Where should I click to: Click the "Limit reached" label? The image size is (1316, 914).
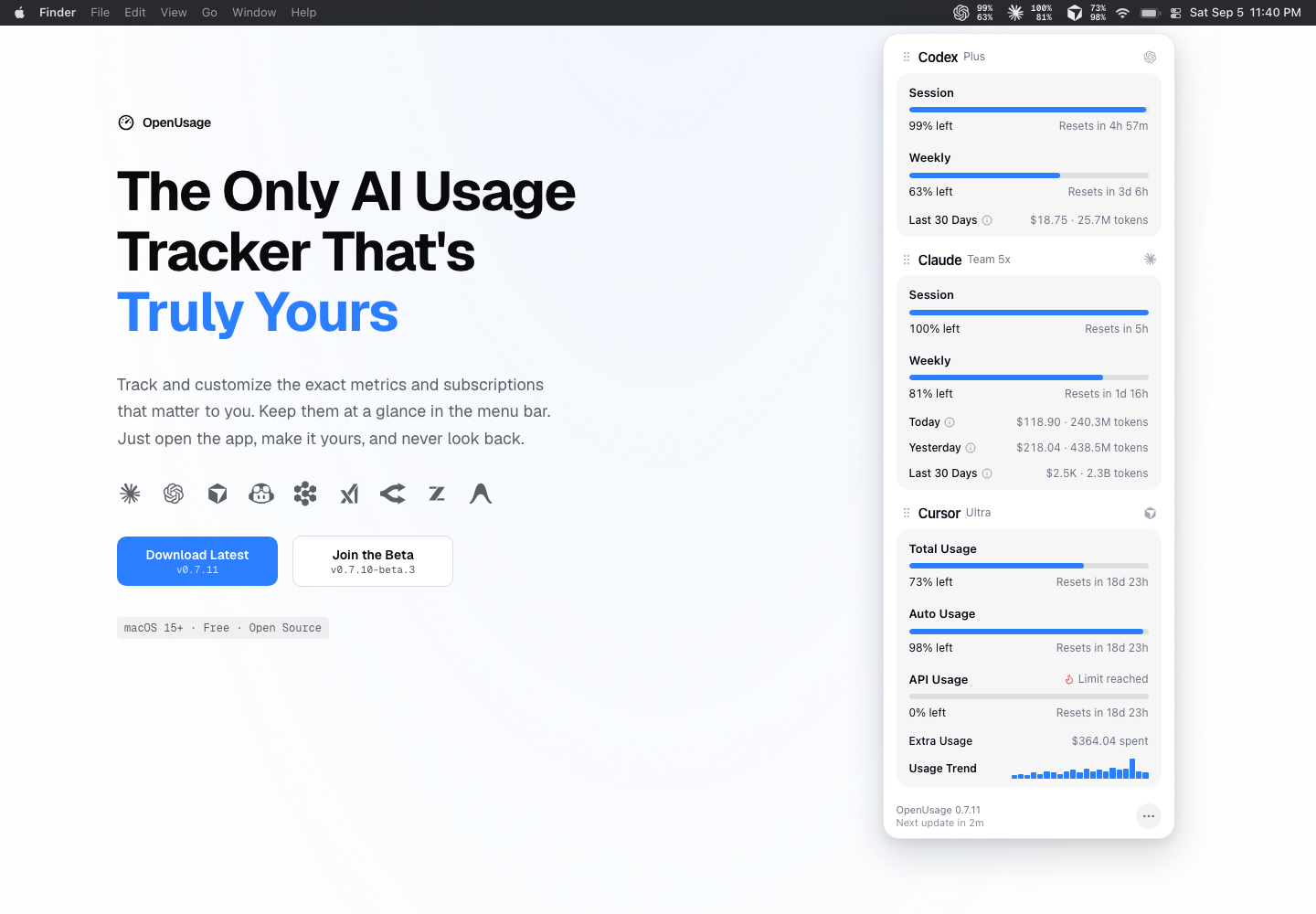pos(1113,679)
